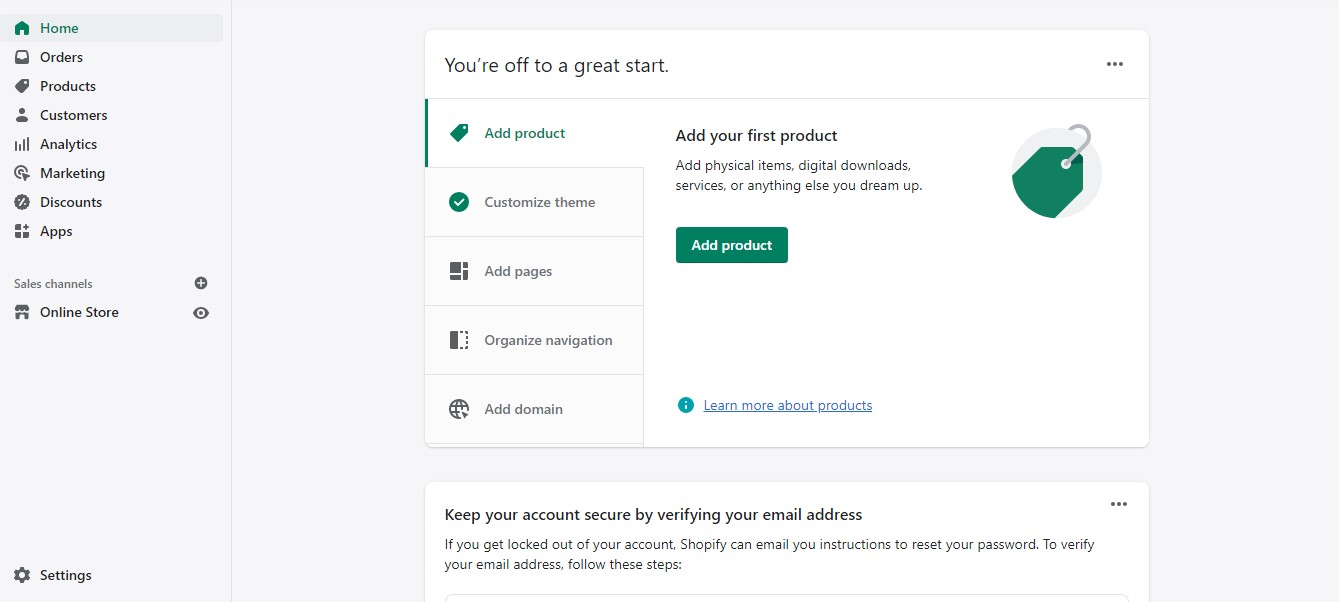Open the Customers section
Viewport: 1339px width, 602px height.
(x=73, y=115)
